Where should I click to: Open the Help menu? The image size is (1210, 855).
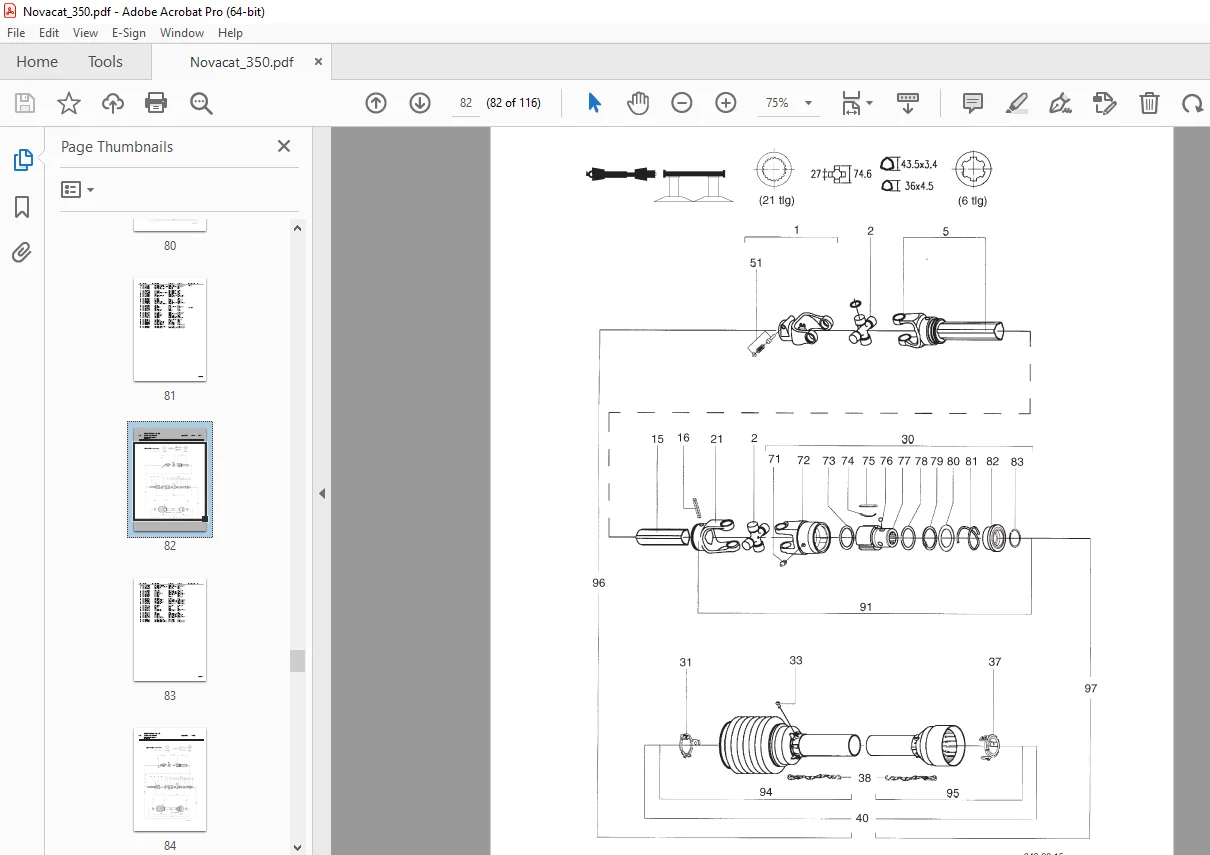click(230, 33)
